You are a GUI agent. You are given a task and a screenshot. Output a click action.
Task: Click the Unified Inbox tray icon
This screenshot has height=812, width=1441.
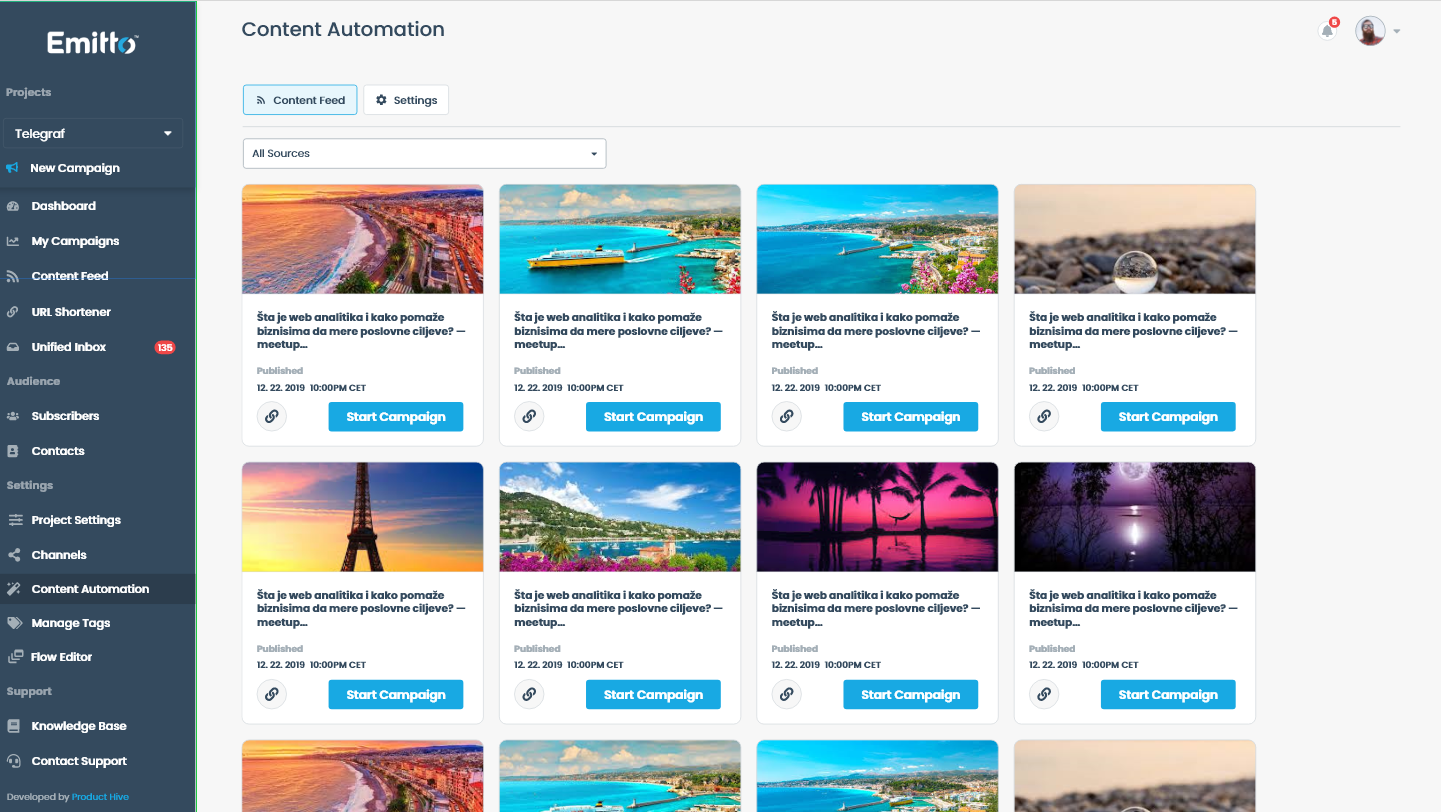13,347
